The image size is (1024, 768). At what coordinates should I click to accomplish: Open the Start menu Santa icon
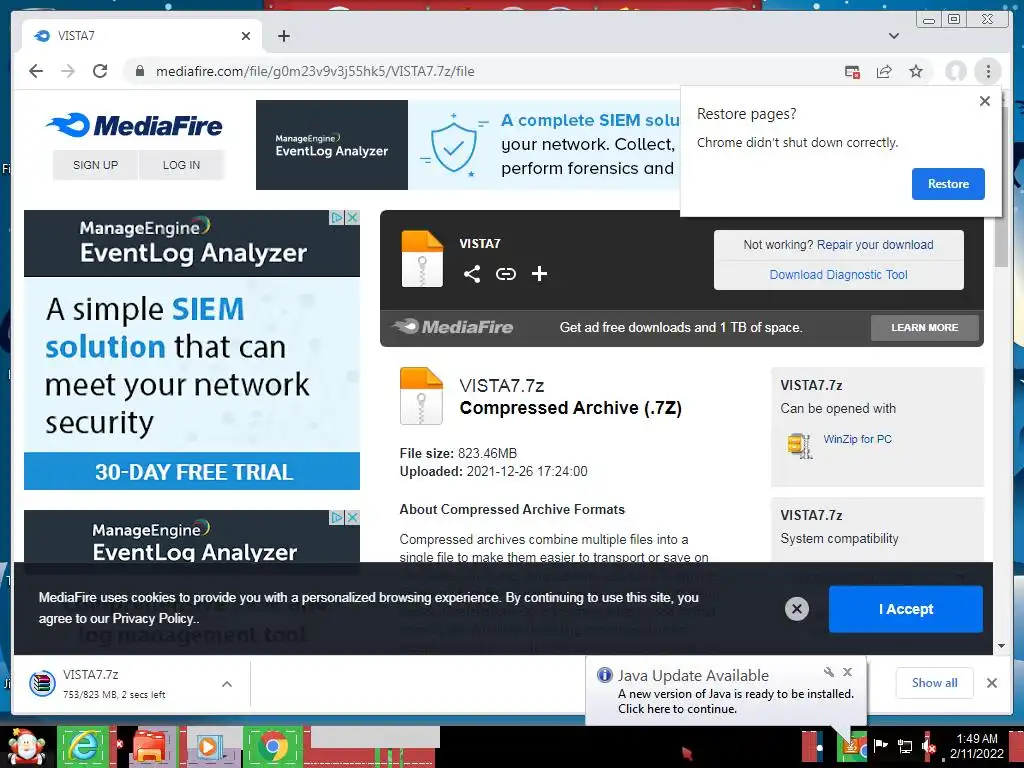click(x=25, y=747)
